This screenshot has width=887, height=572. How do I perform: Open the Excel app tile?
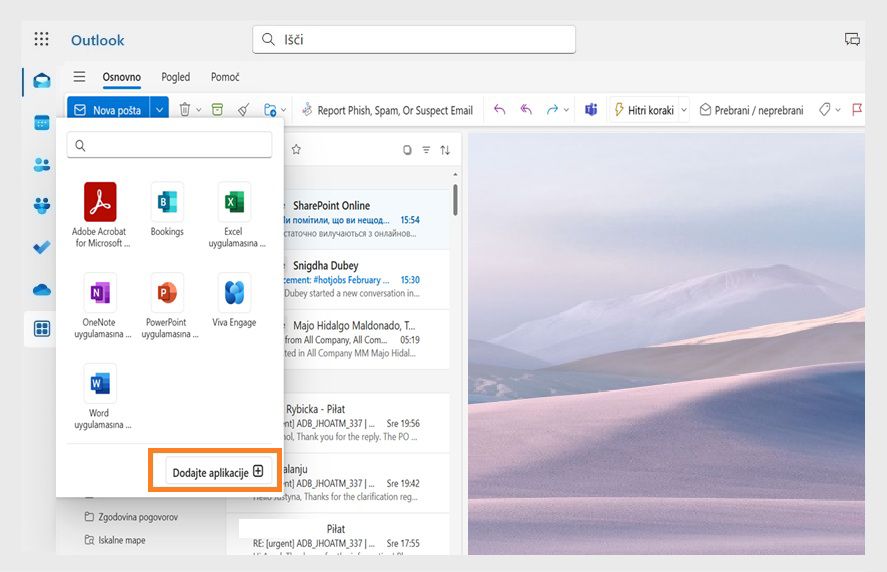tap(234, 214)
